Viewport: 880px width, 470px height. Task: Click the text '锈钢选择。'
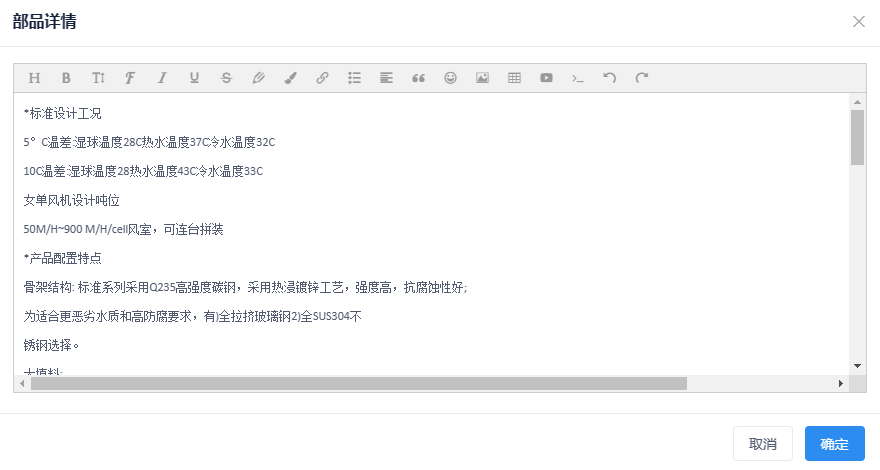(51, 345)
